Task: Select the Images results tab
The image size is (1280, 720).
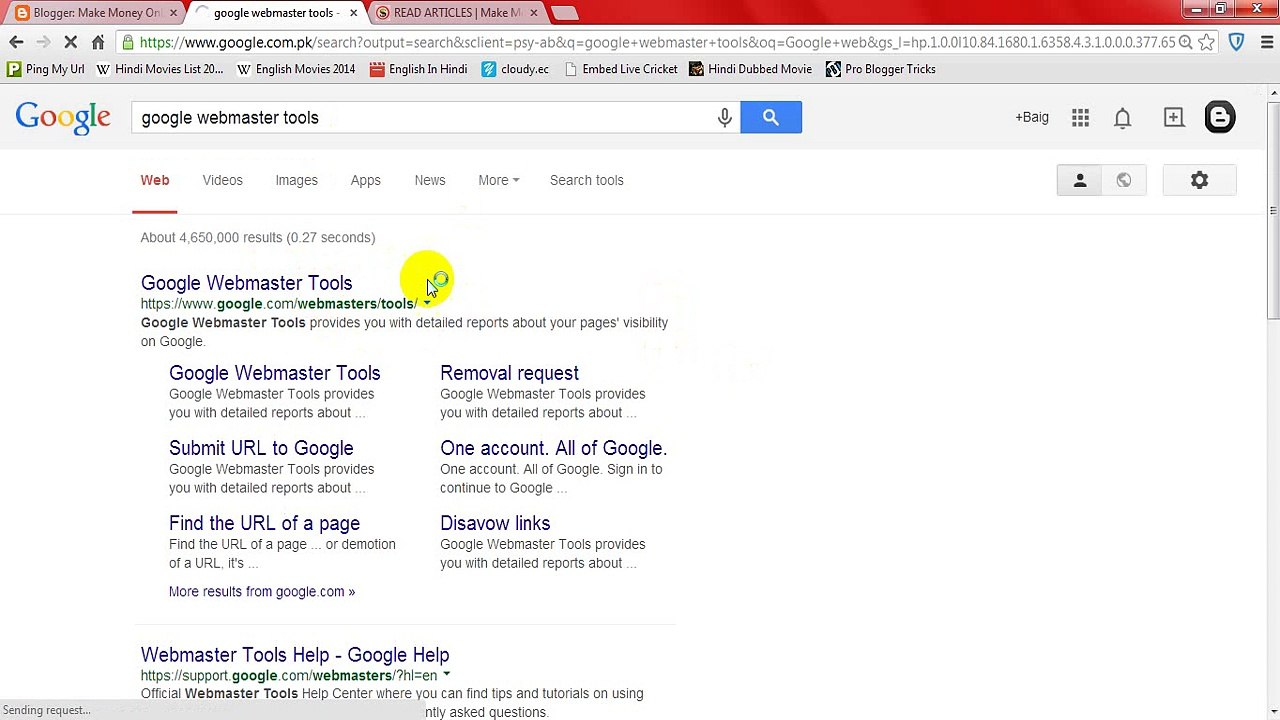Action: click(x=296, y=180)
